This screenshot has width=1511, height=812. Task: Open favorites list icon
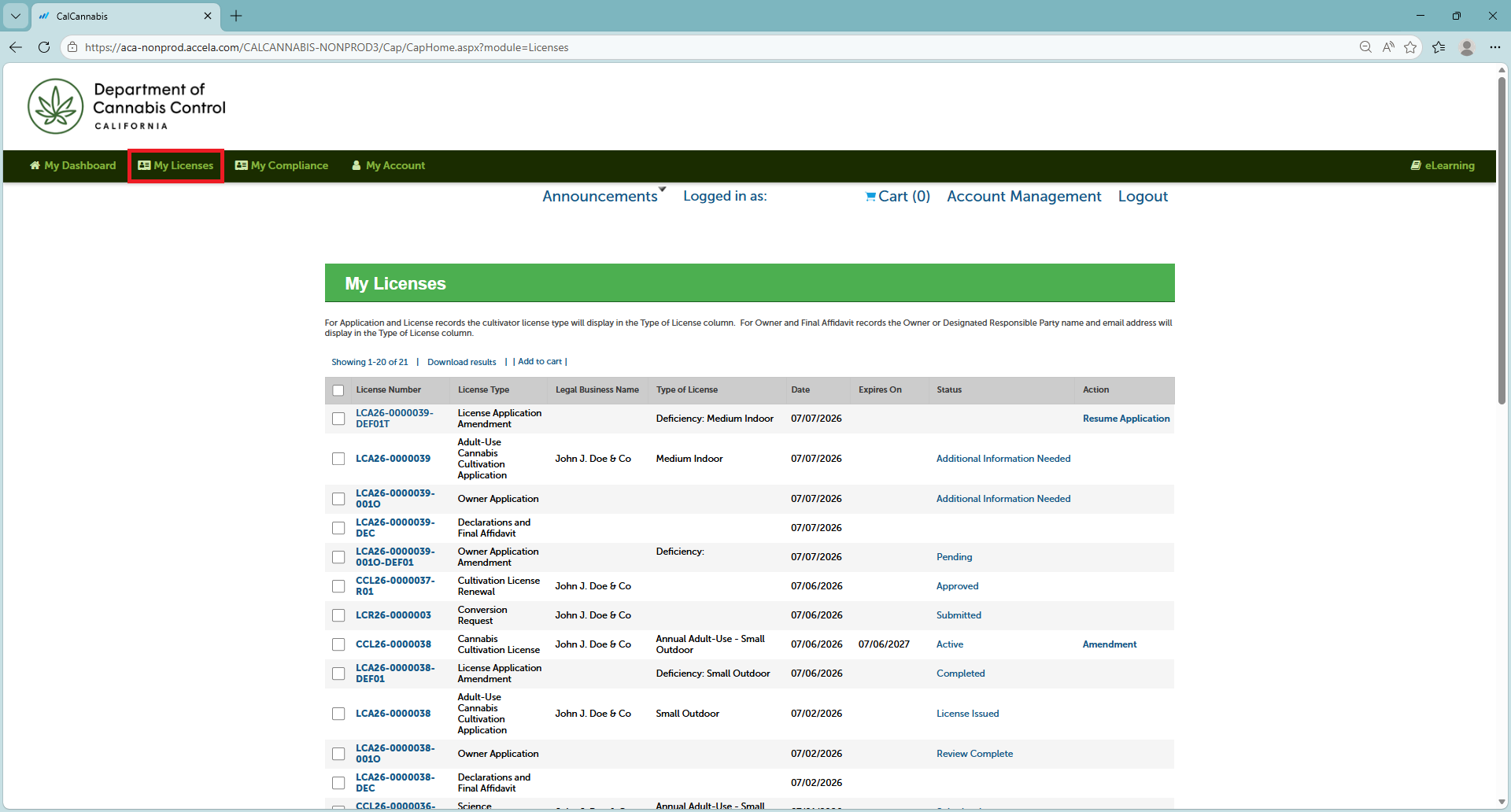point(1439,47)
